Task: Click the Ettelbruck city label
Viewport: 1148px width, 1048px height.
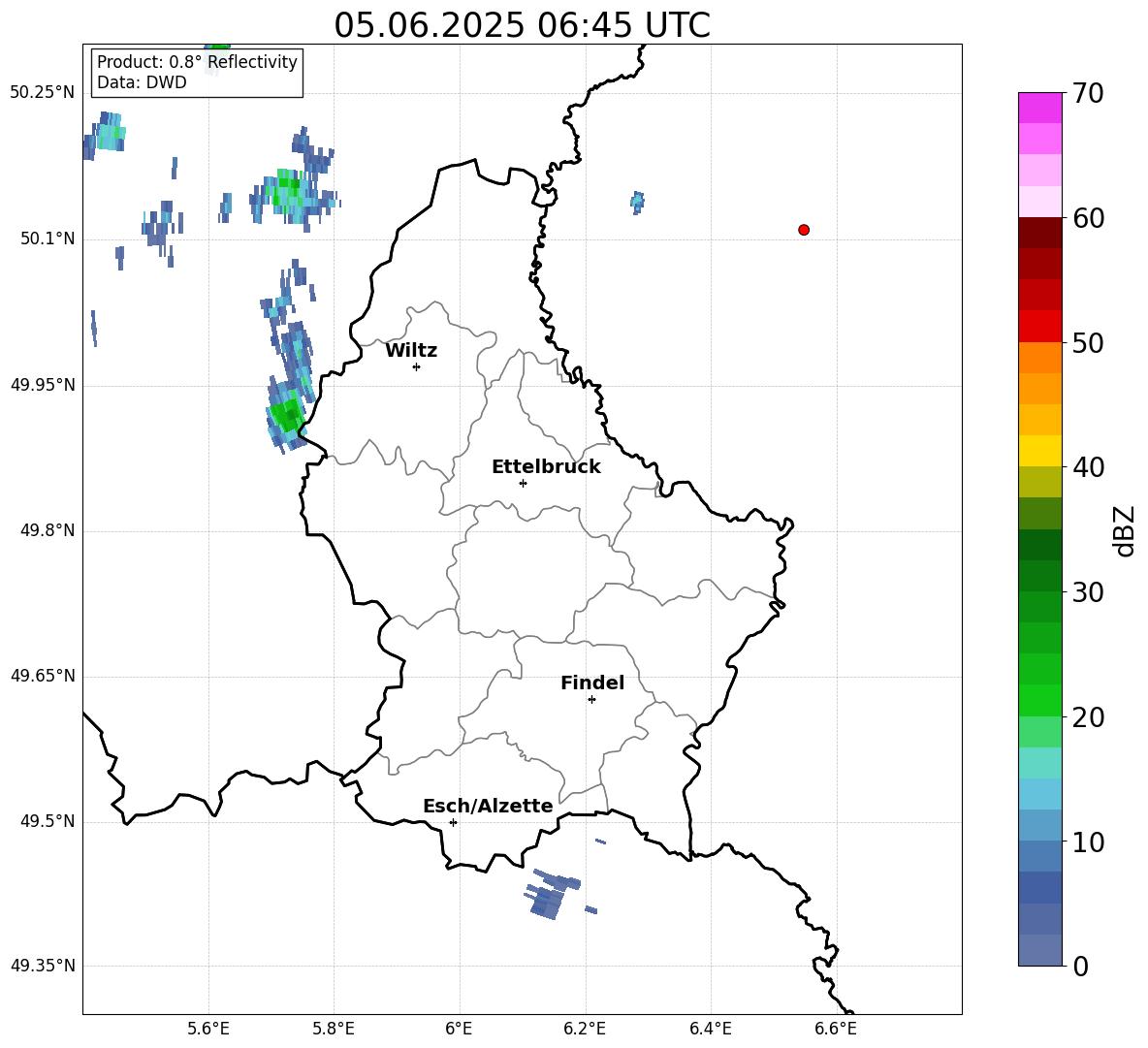Action: point(546,467)
